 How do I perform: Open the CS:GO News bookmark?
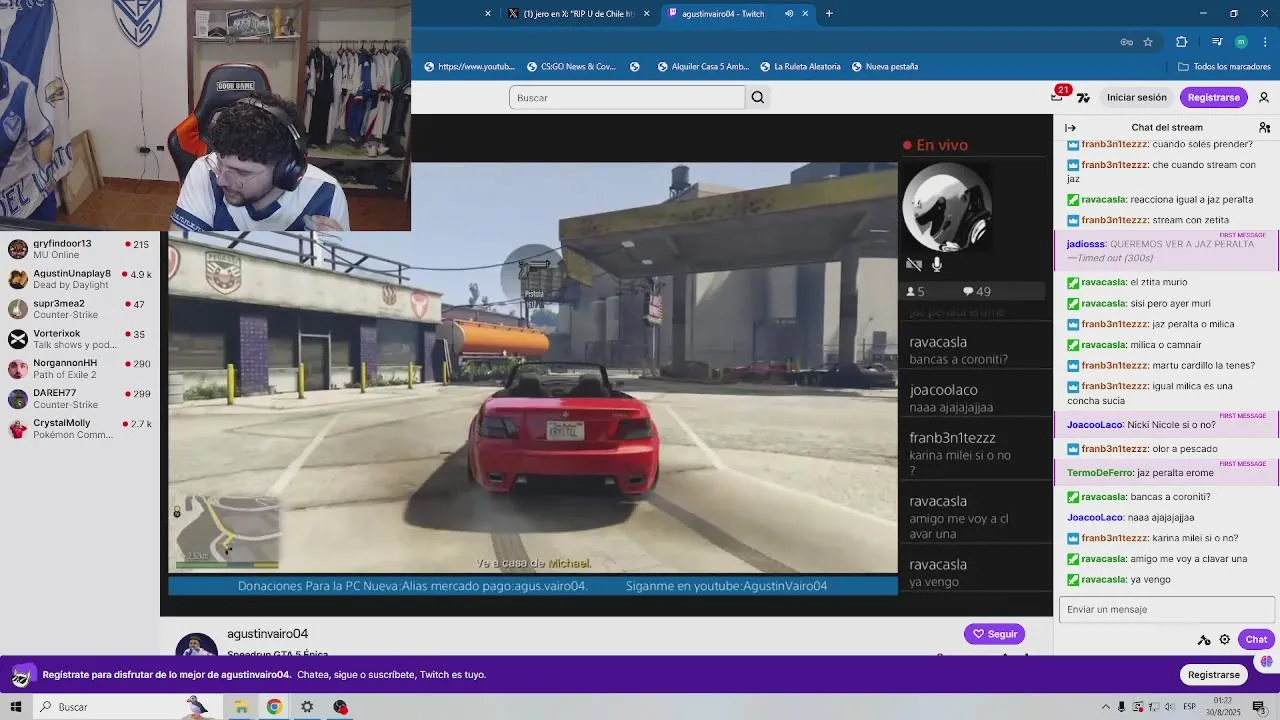pyautogui.click(x=571, y=67)
